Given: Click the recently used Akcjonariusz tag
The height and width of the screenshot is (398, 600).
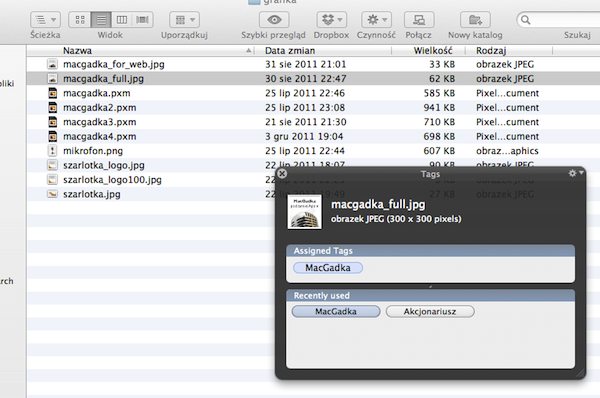Looking at the screenshot, I should (x=430, y=312).
